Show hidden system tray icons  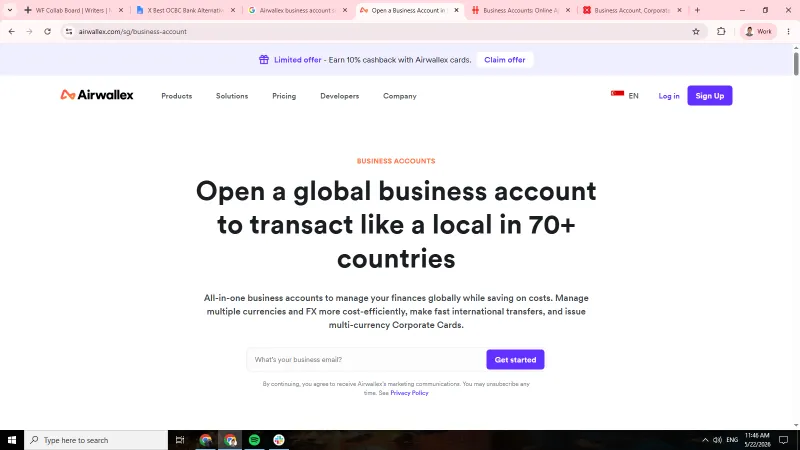[x=705, y=440]
